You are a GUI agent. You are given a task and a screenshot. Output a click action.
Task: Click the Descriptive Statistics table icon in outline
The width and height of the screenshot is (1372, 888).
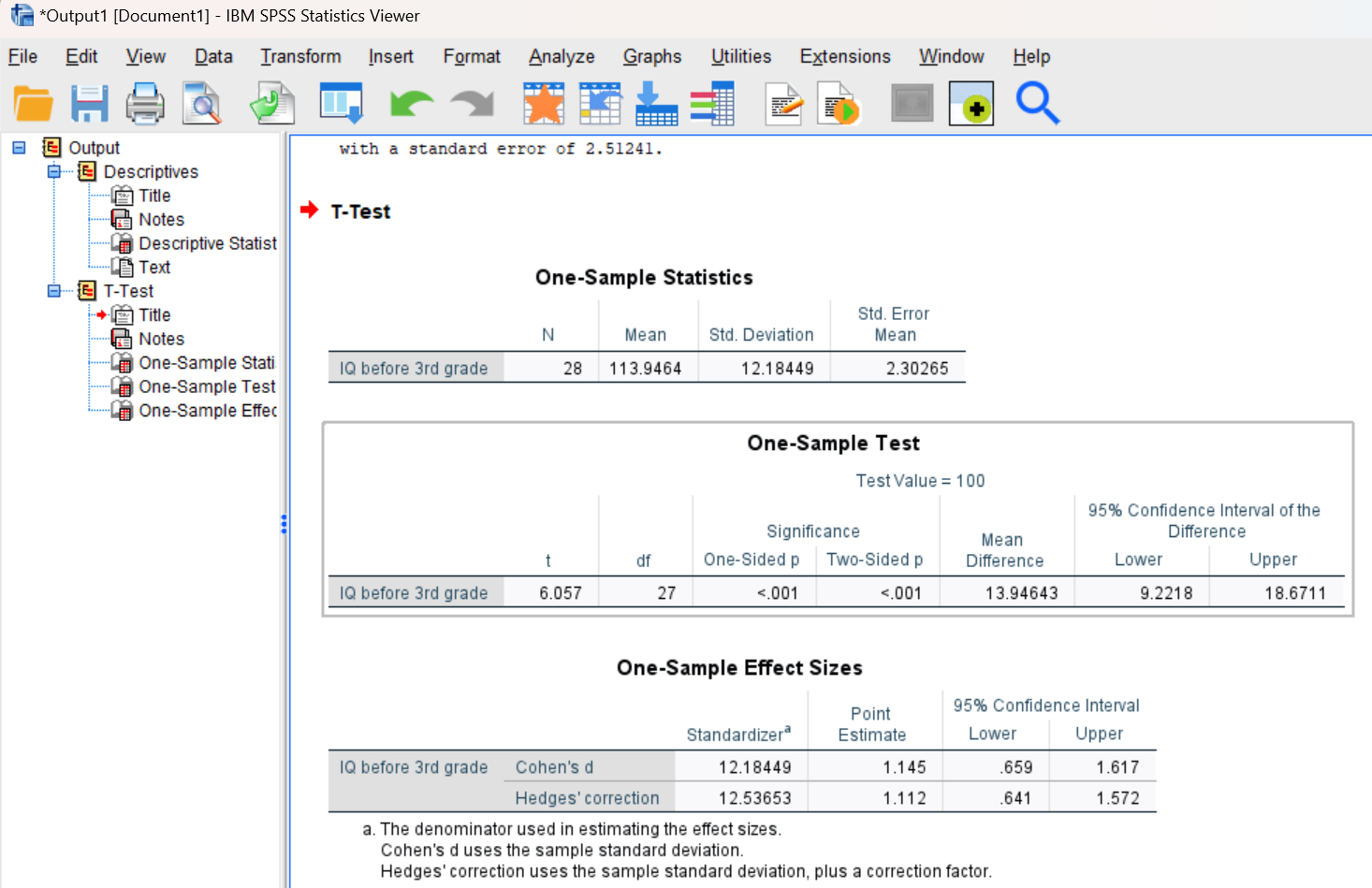tap(122, 243)
